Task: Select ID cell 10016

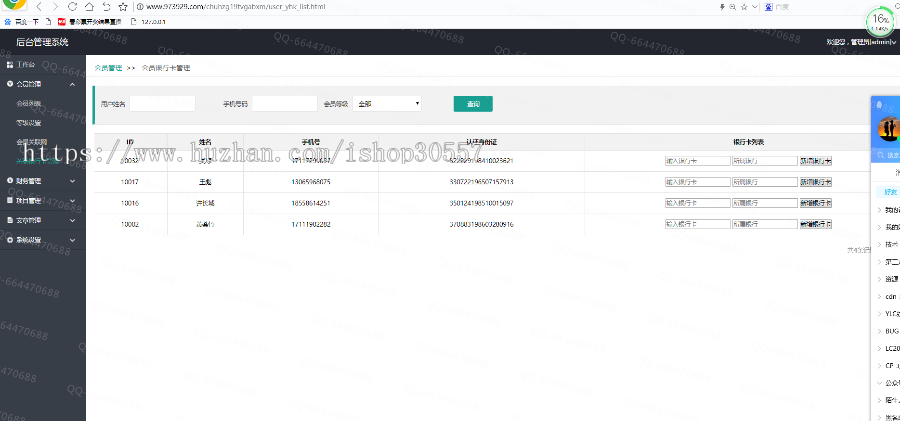Action: 130,203
